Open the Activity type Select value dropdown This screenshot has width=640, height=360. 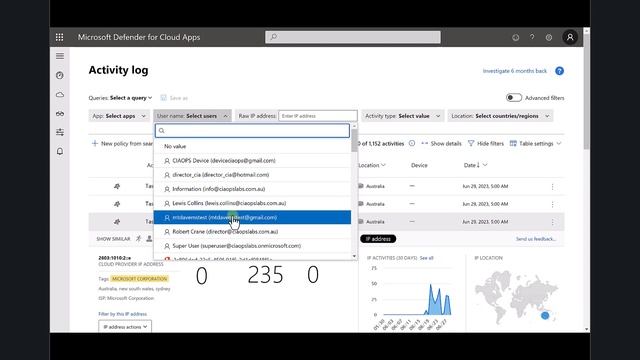(402, 116)
